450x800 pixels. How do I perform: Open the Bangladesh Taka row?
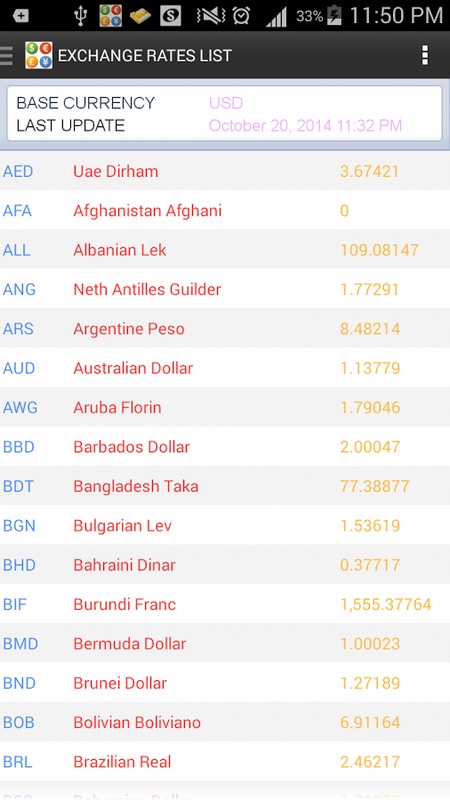[225, 486]
